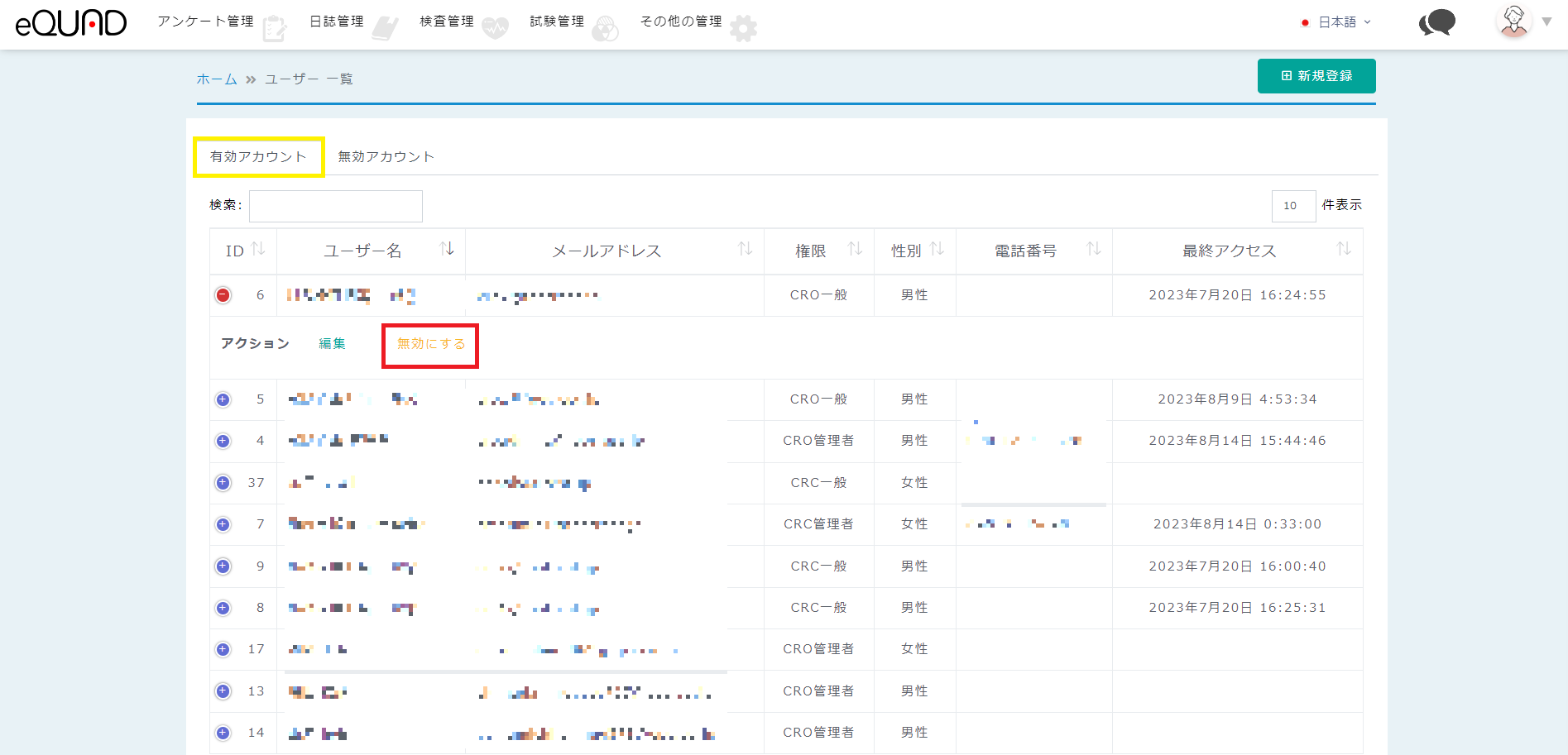Click 無効にする link for user 6
The height and width of the screenshot is (755, 1568).
coord(430,344)
